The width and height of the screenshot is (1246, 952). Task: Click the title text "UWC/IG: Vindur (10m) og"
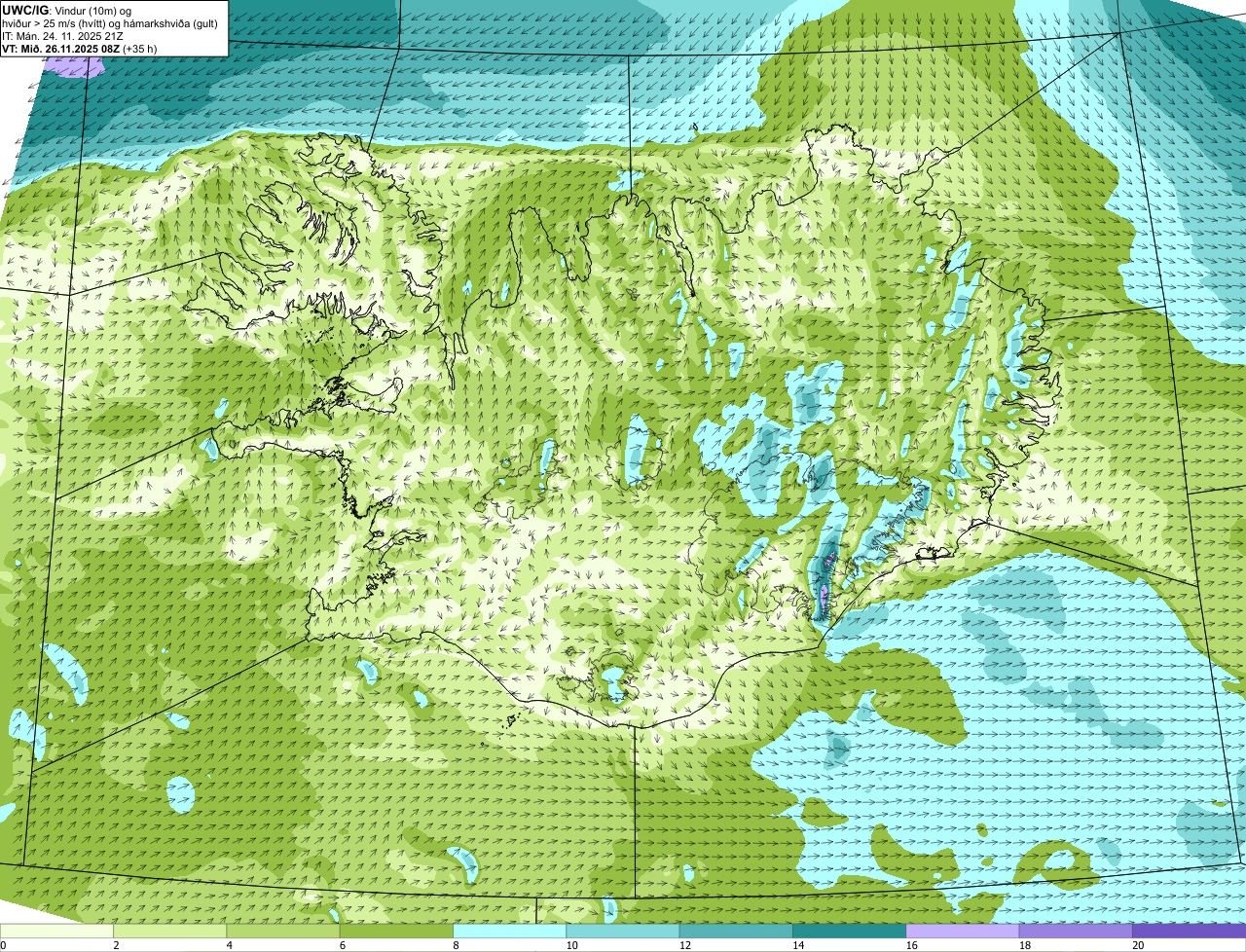click(67, 9)
